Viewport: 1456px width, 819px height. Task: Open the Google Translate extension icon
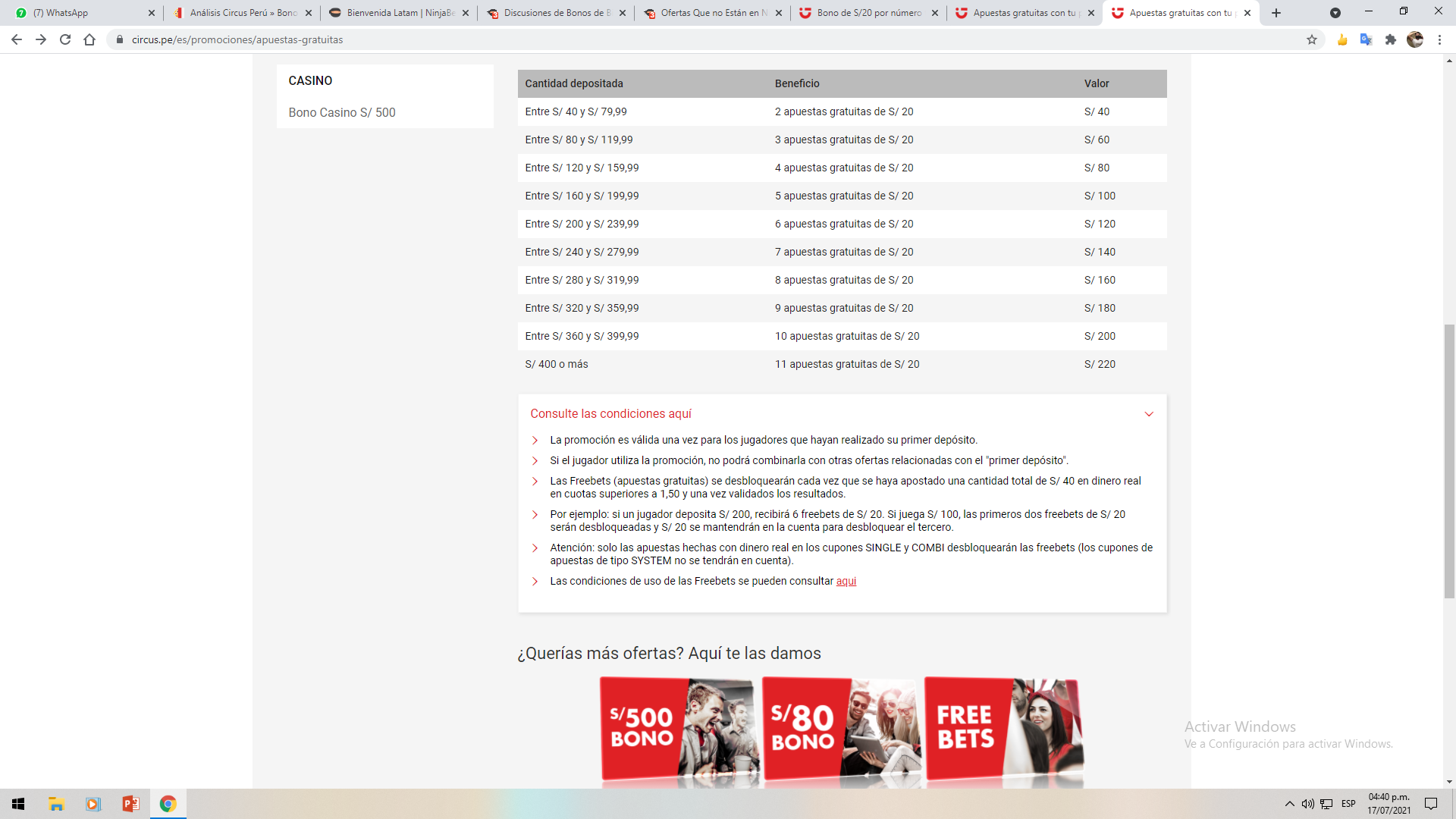pos(1367,39)
